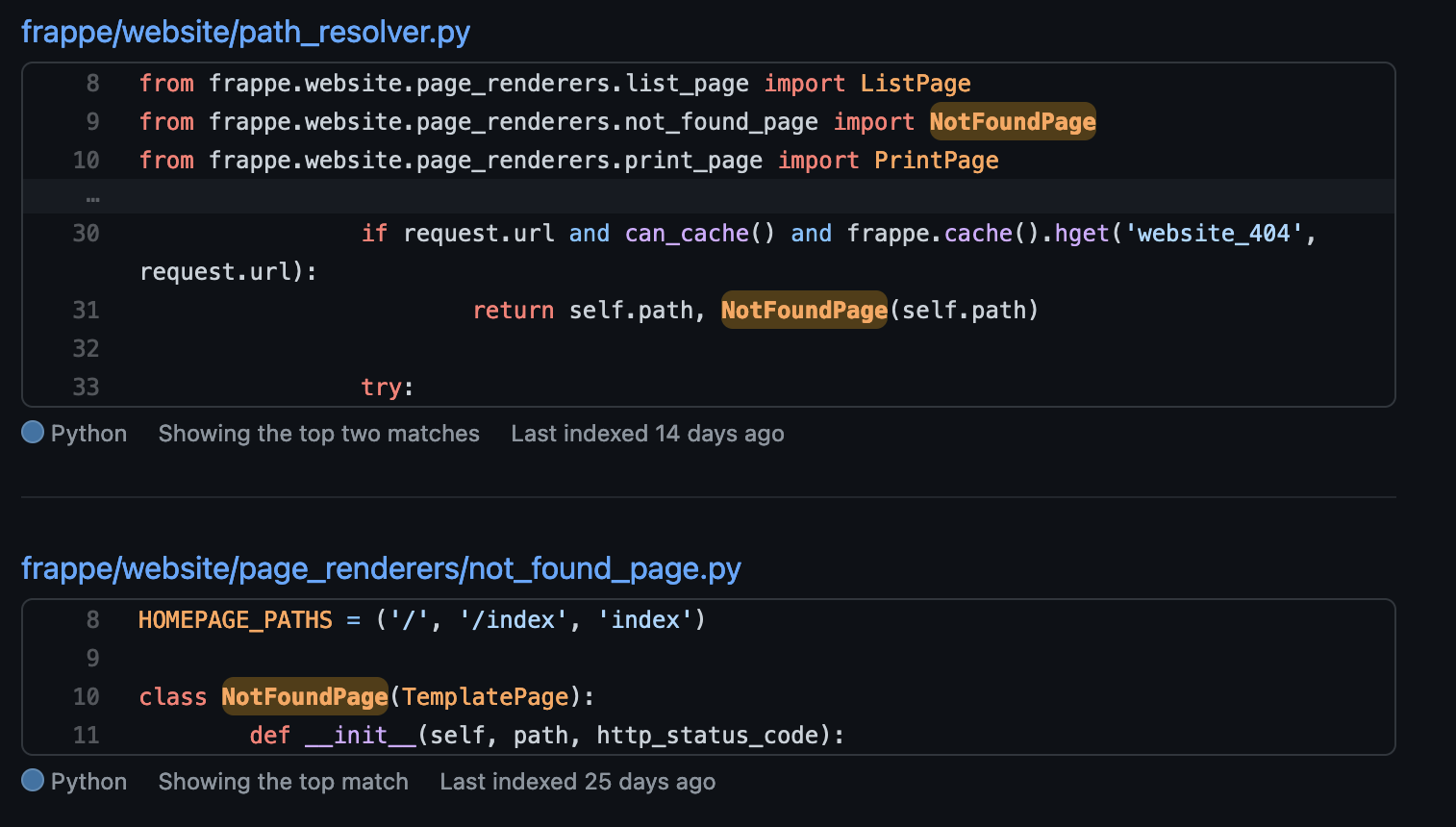Click line number 8 in path_resolver.py
Screen dimensions: 1456x827
(91, 84)
